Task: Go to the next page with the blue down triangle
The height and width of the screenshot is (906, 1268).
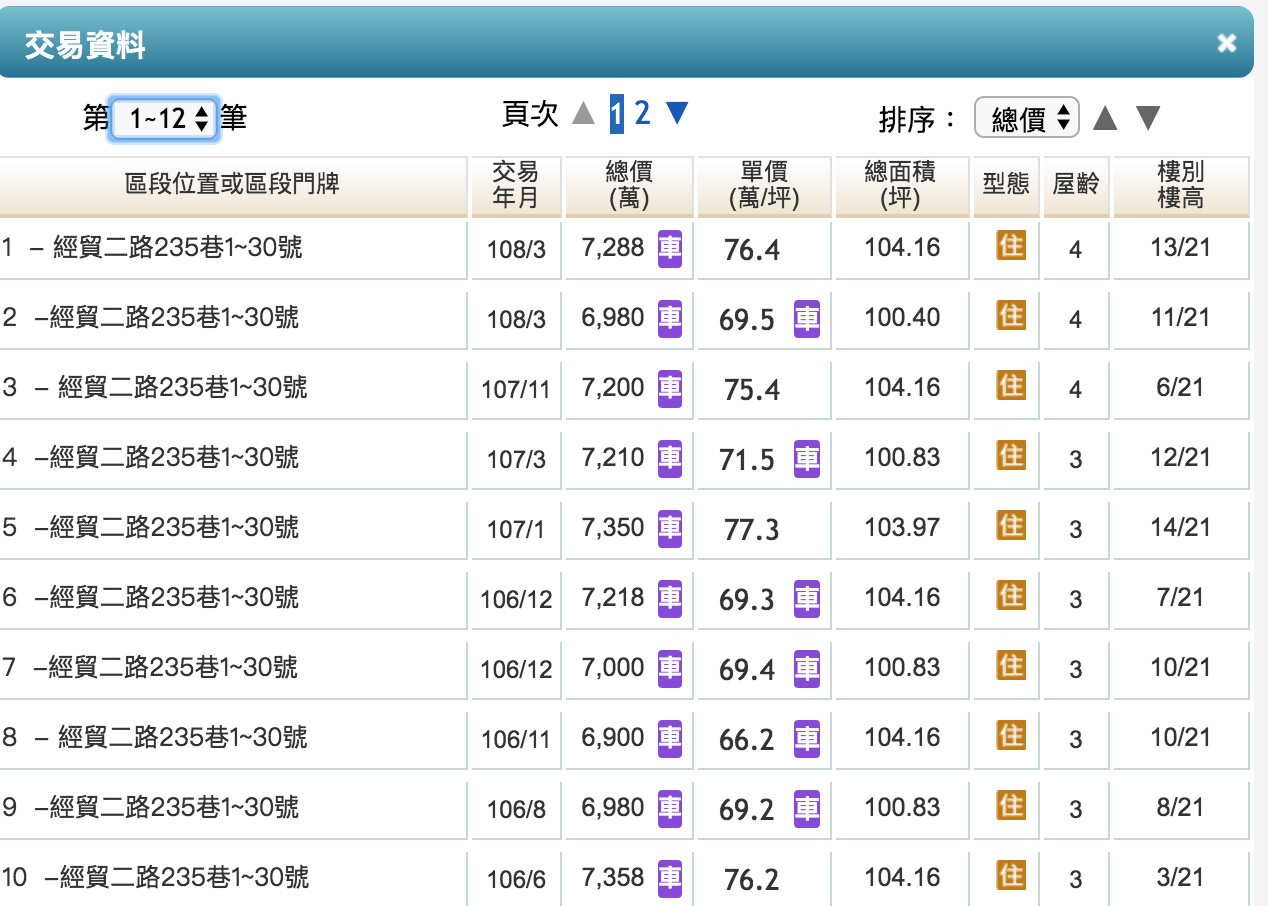Action: click(x=677, y=114)
